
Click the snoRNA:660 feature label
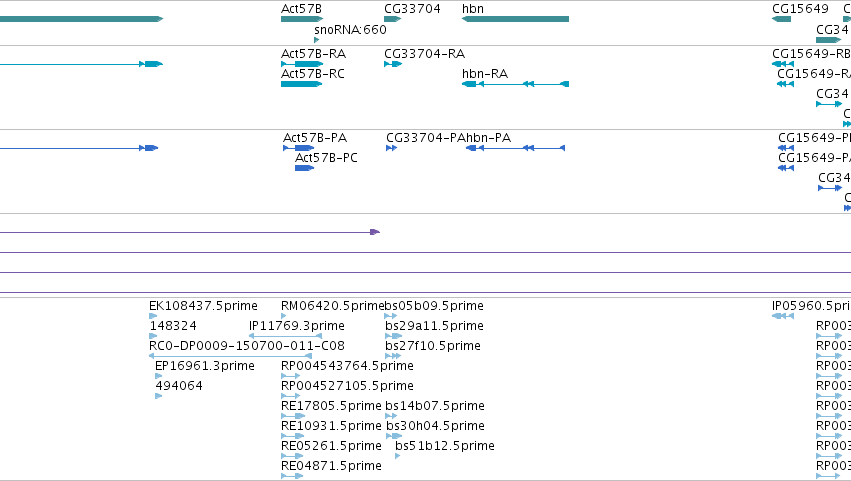[351, 29]
